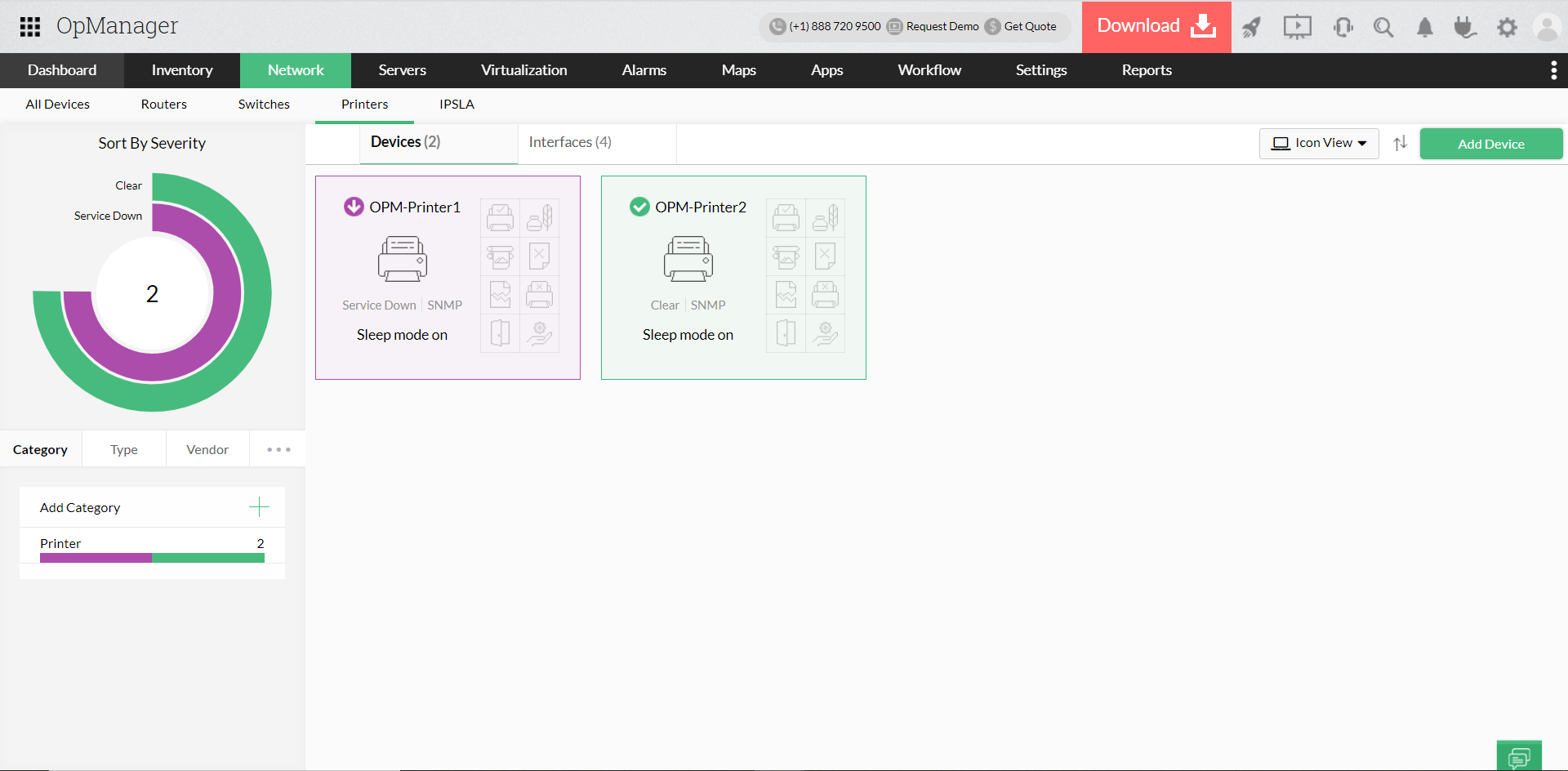The height and width of the screenshot is (771, 1568).
Task: Open the Apps menu
Action: [x=827, y=71]
